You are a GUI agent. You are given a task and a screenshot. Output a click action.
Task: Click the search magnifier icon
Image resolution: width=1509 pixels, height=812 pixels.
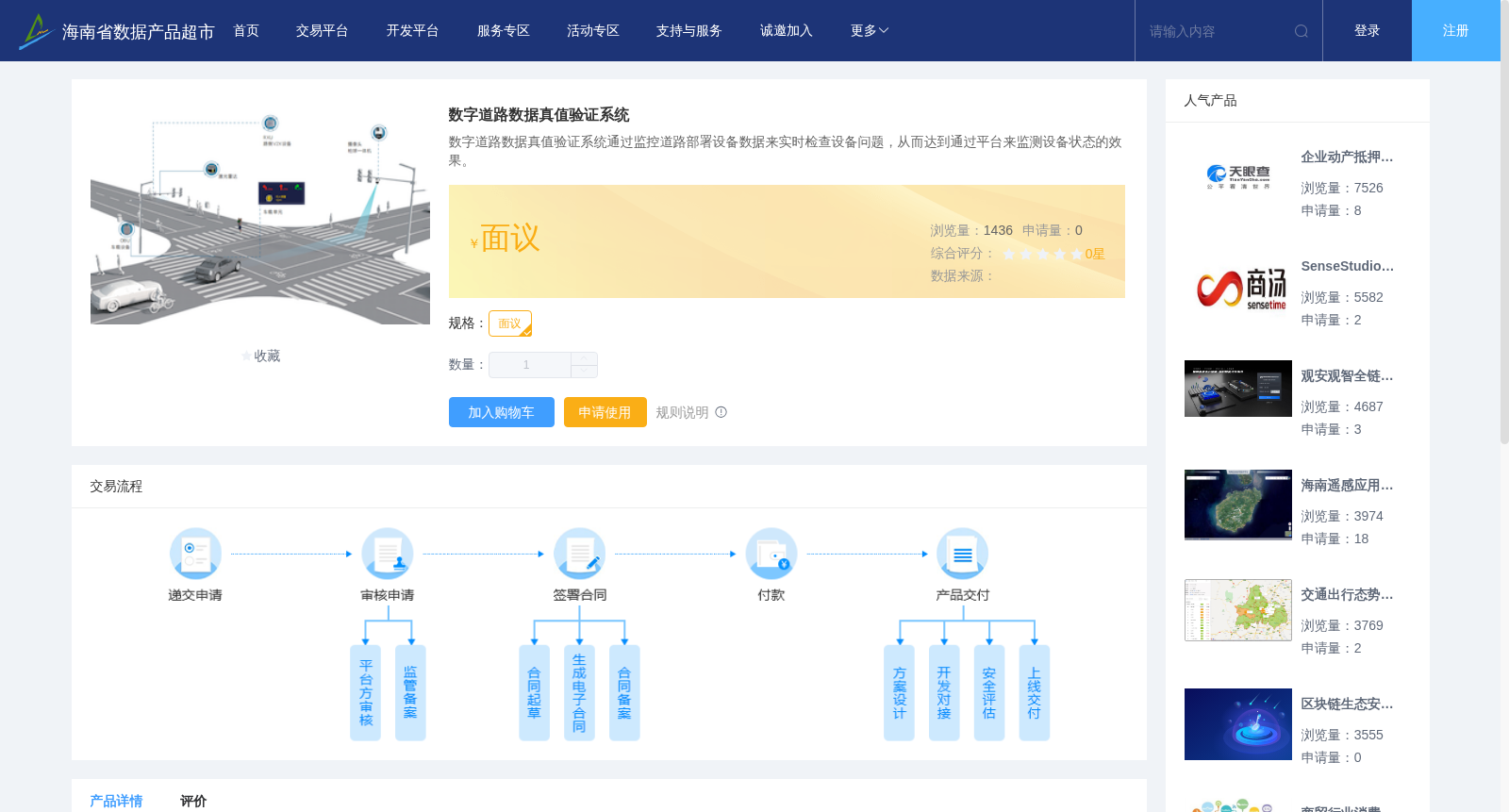point(1302,31)
